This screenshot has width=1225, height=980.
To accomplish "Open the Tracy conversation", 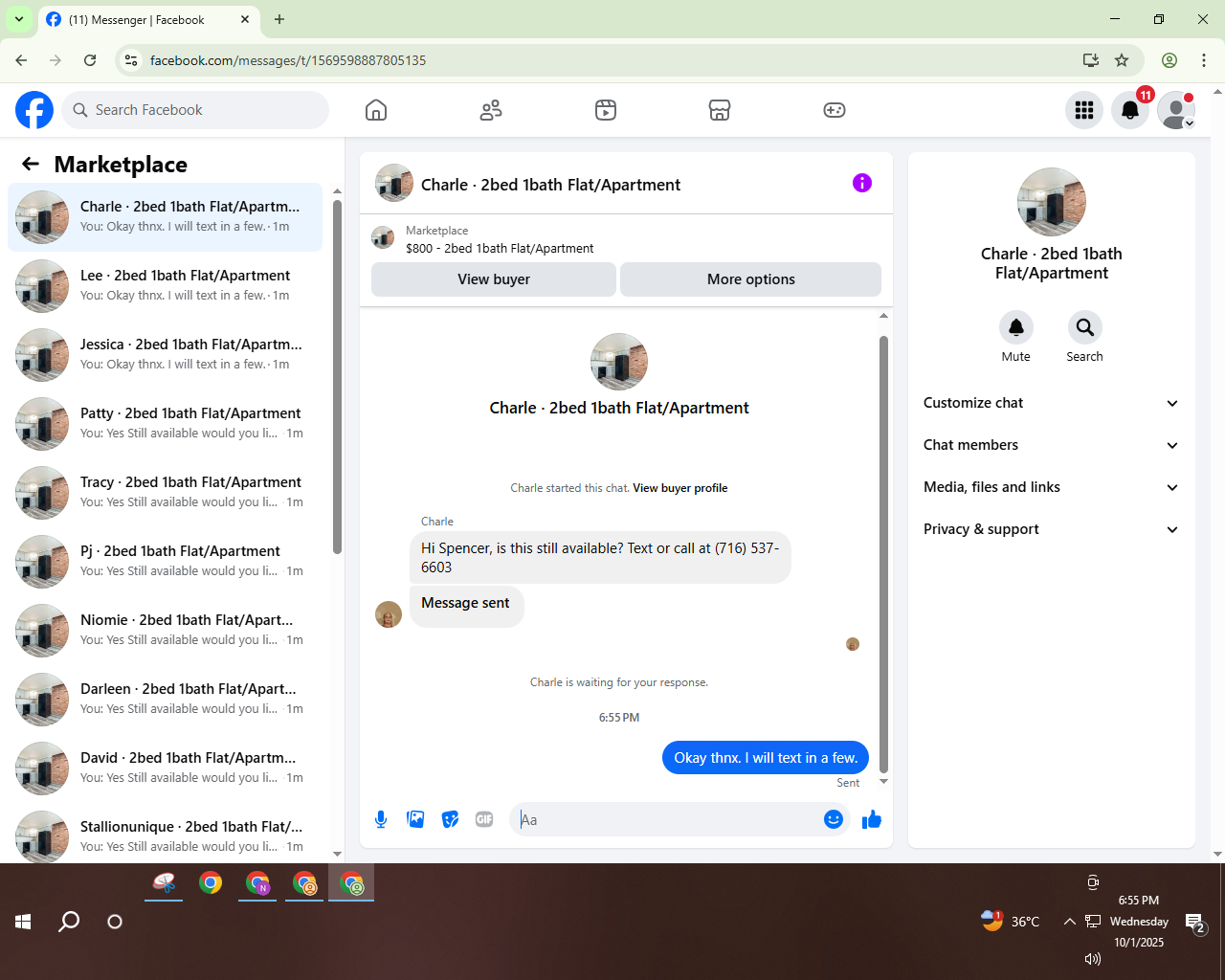I will [166, 493].
